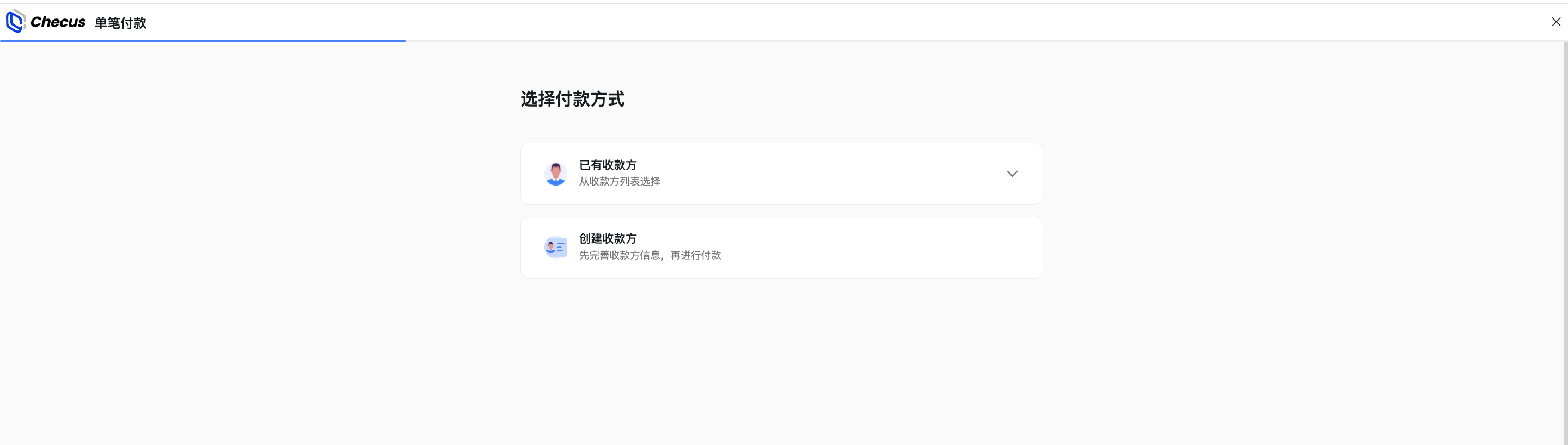Select the 已有收款方 option title
Image resolution: width=1568 pixels, height=445 pixels.
click(608, 165)
